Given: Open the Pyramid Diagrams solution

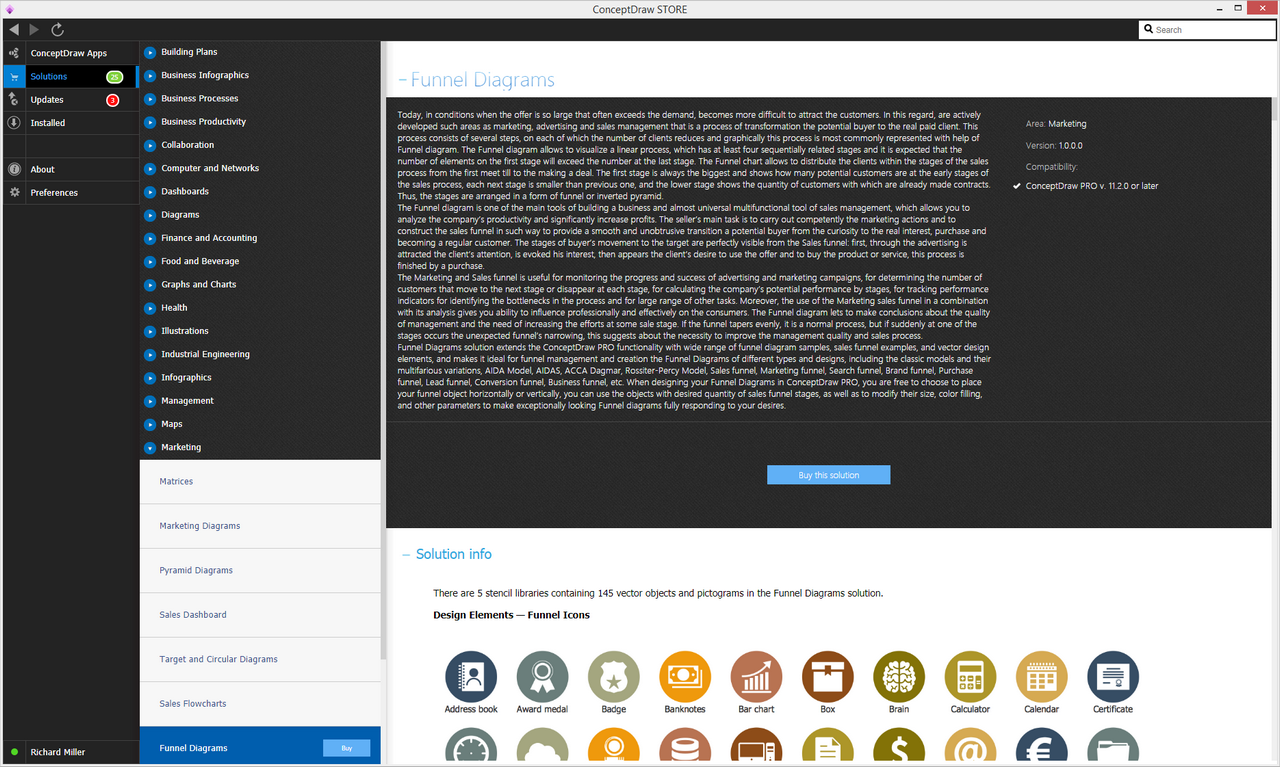Looking at the screenshot, I should [260, 570].
